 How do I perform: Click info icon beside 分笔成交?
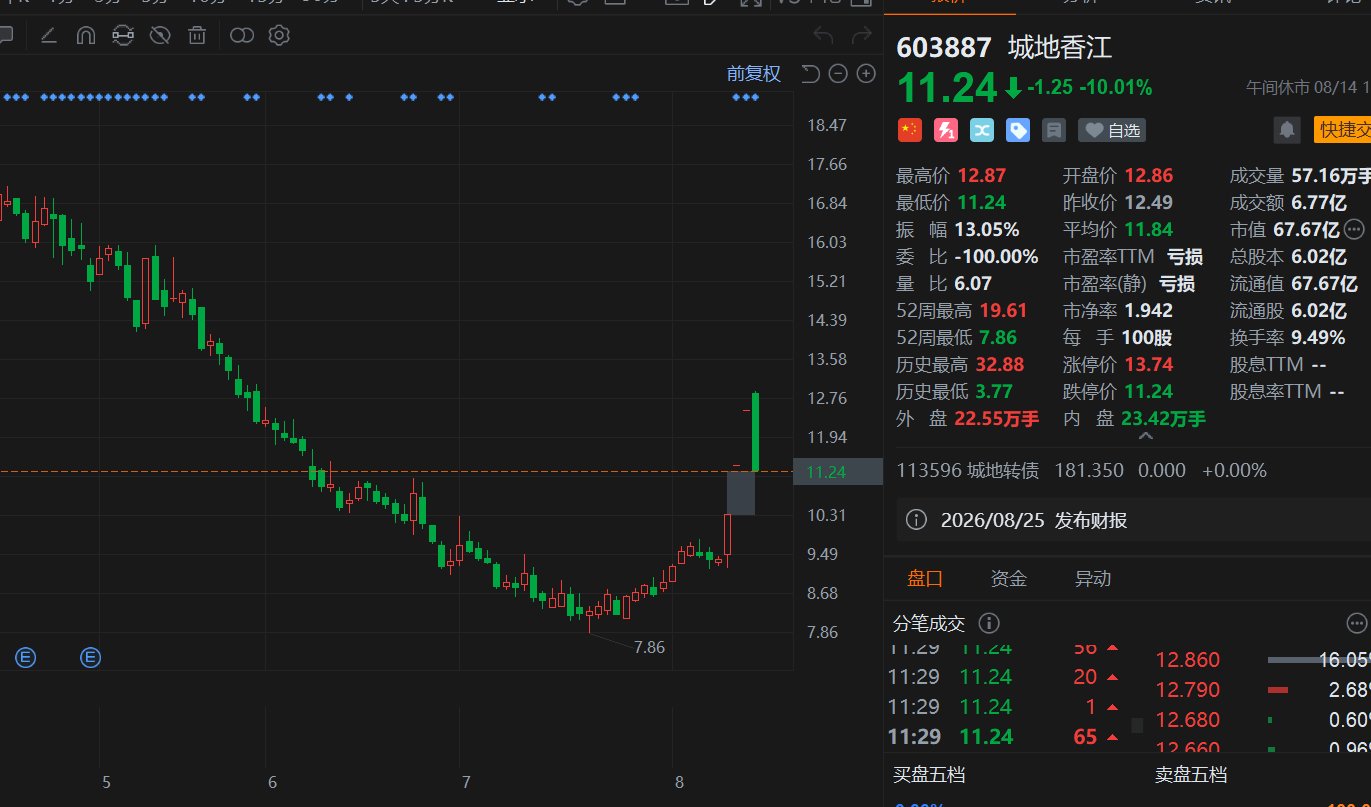(x=988, y=624)
